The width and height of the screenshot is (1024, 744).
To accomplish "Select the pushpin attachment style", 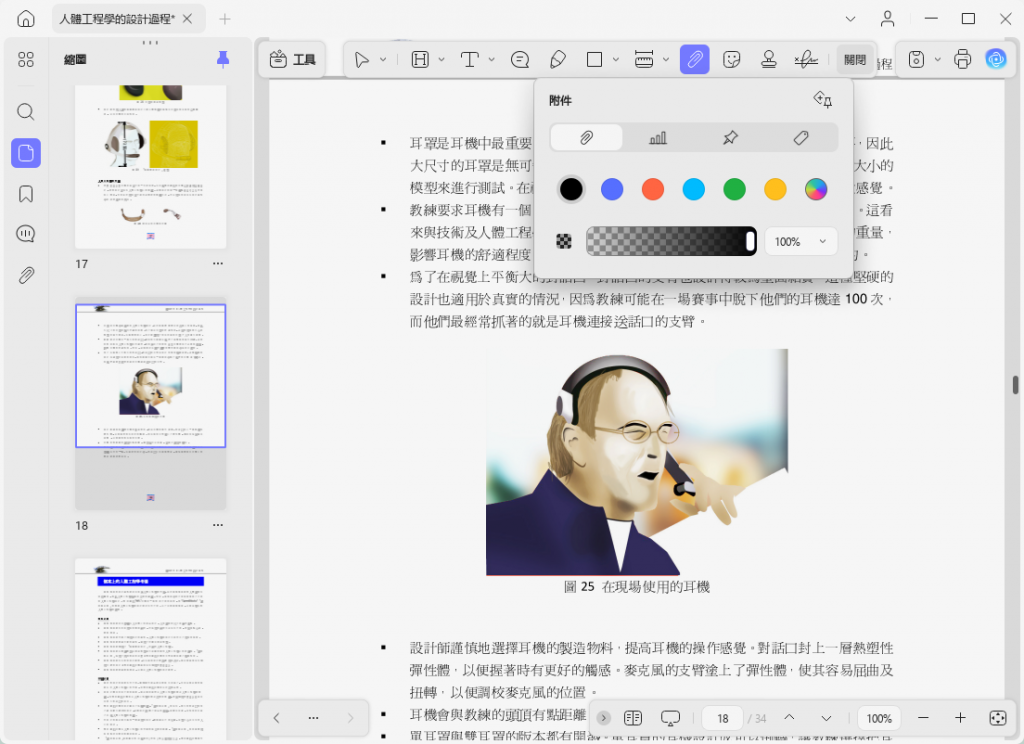I will pos(729,137).
